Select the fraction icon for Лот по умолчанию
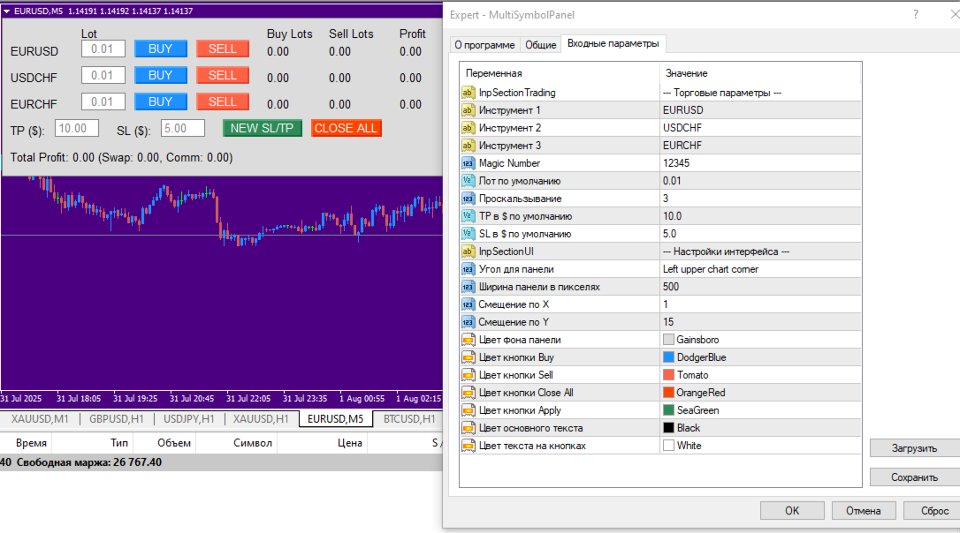Image resolution: width=960 pixels, height=533 pixels. pos(468,181)
